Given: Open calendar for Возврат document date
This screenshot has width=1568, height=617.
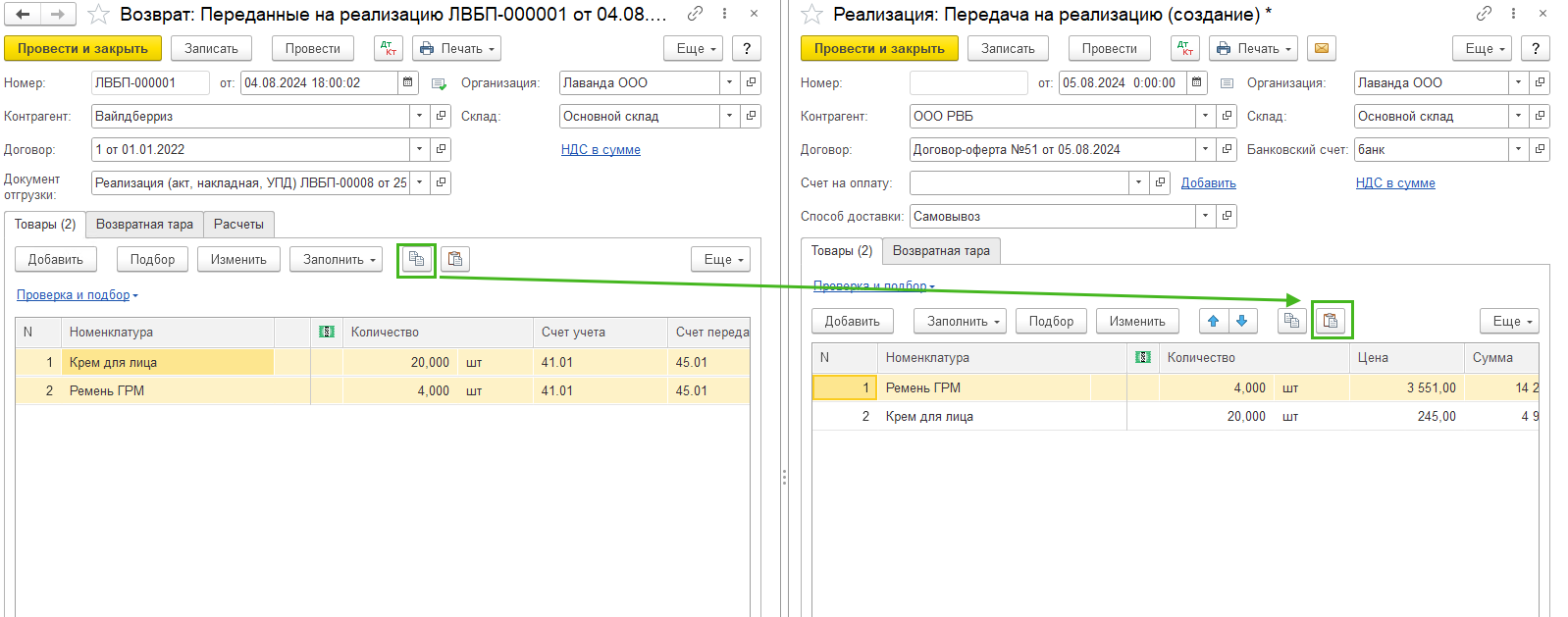Looking at the screenshot, I should [408, 83].
